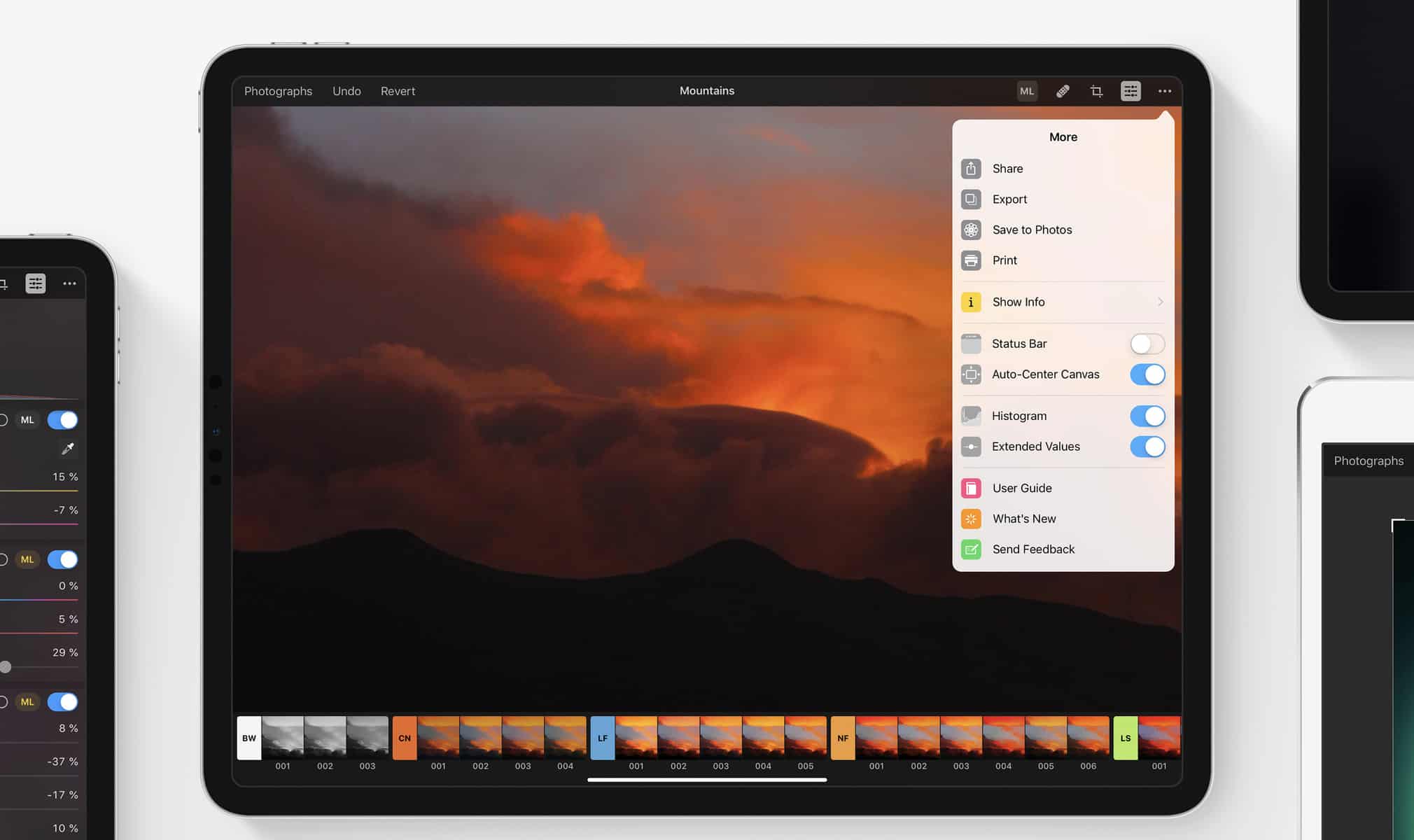Image resolution: width=1414 pixels, height=840 pixels.
Task: Click the 29 % slider handle
Action: (6, 667)
